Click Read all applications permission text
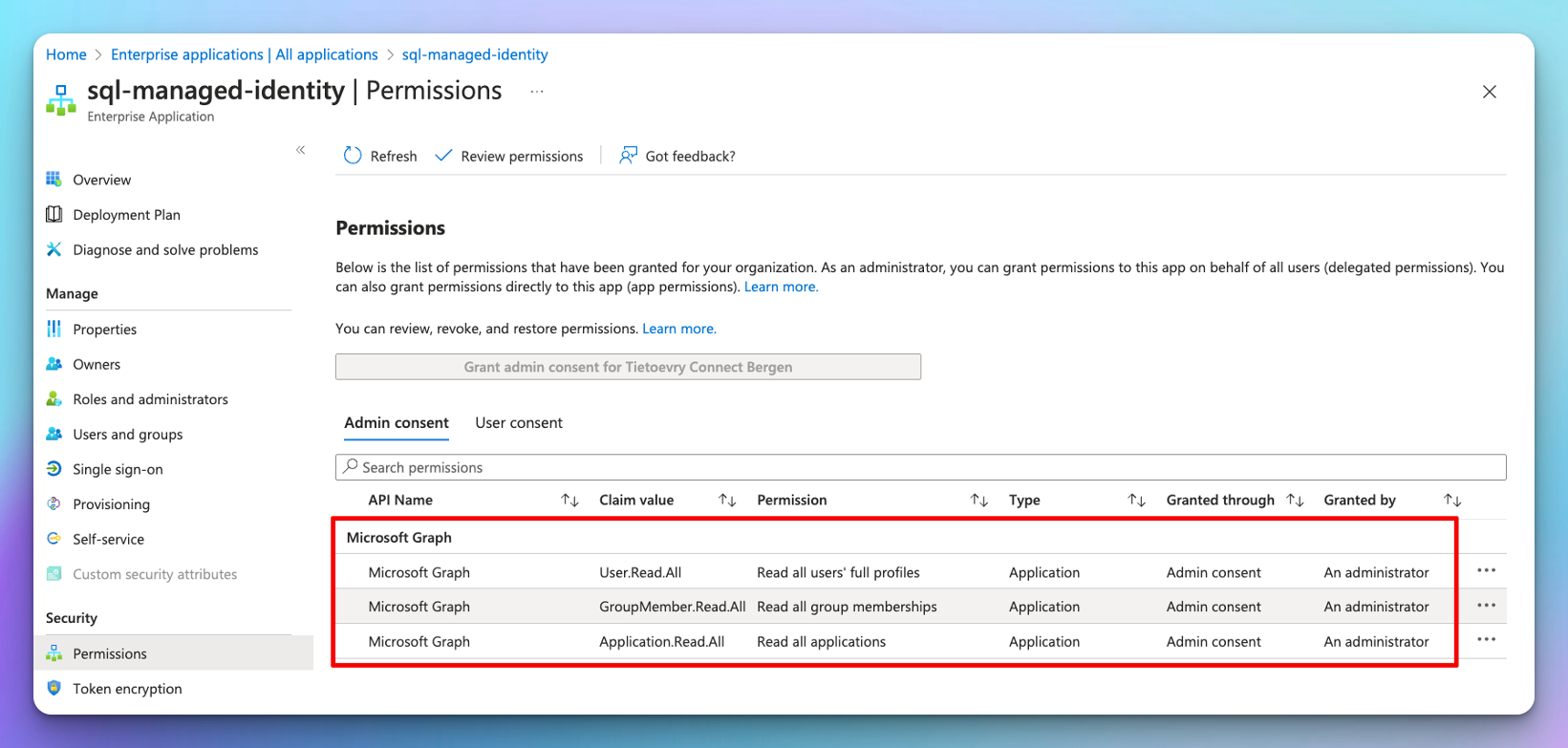The height and width of the screenshot is (748, 1568). tap(822, 642)
